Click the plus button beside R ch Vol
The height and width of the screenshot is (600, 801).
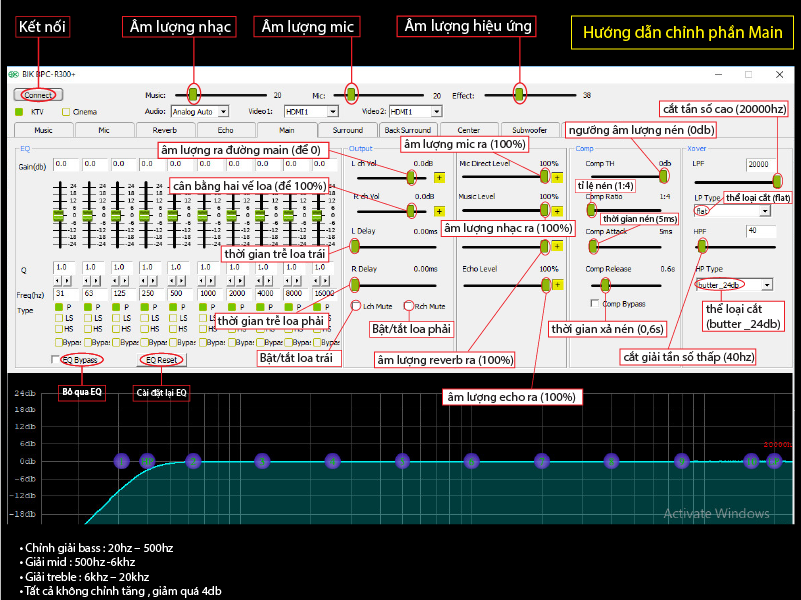click(439, 211)
